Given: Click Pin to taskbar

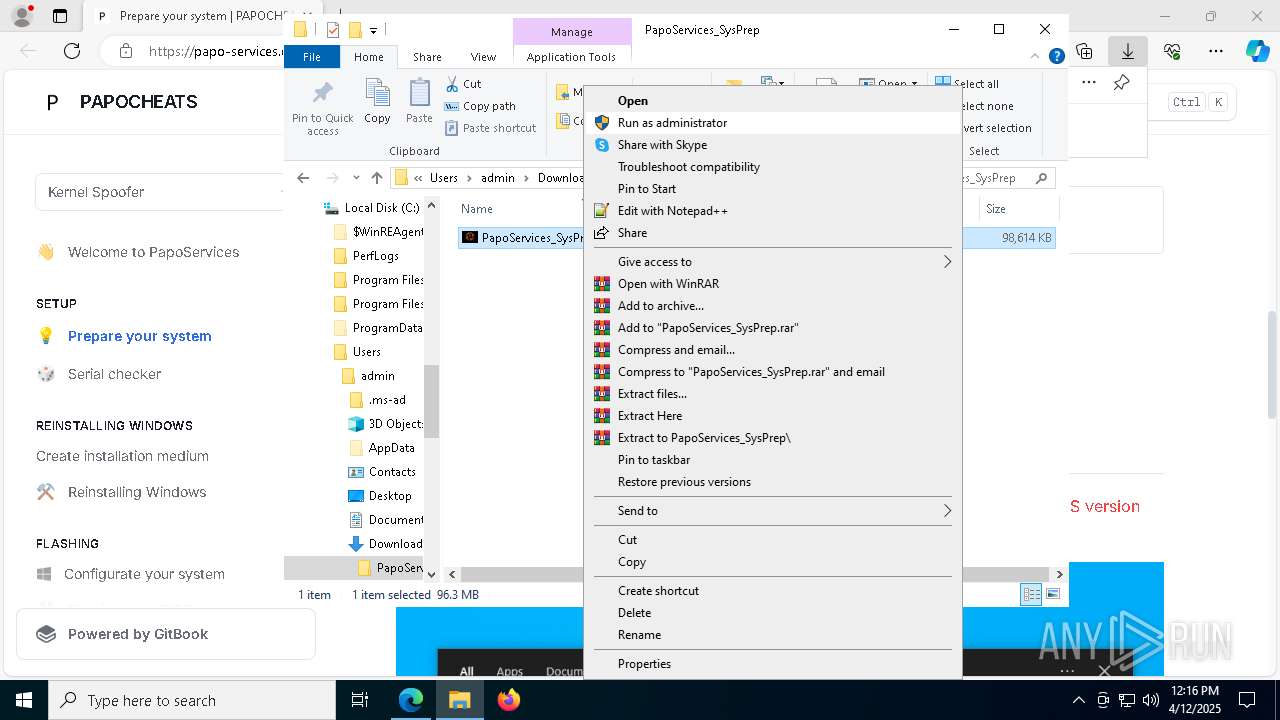Looking at the screenshot, I should 772,459.
